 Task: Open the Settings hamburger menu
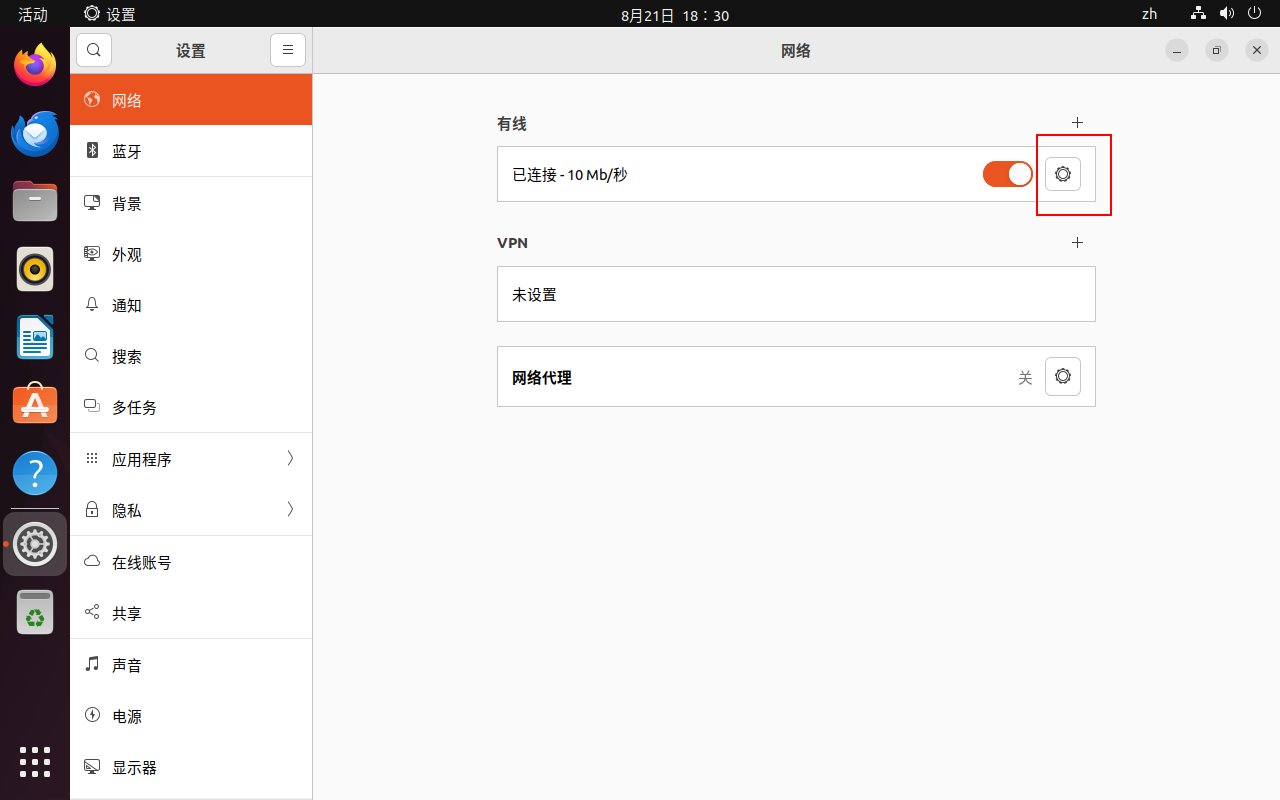(287, 50)
